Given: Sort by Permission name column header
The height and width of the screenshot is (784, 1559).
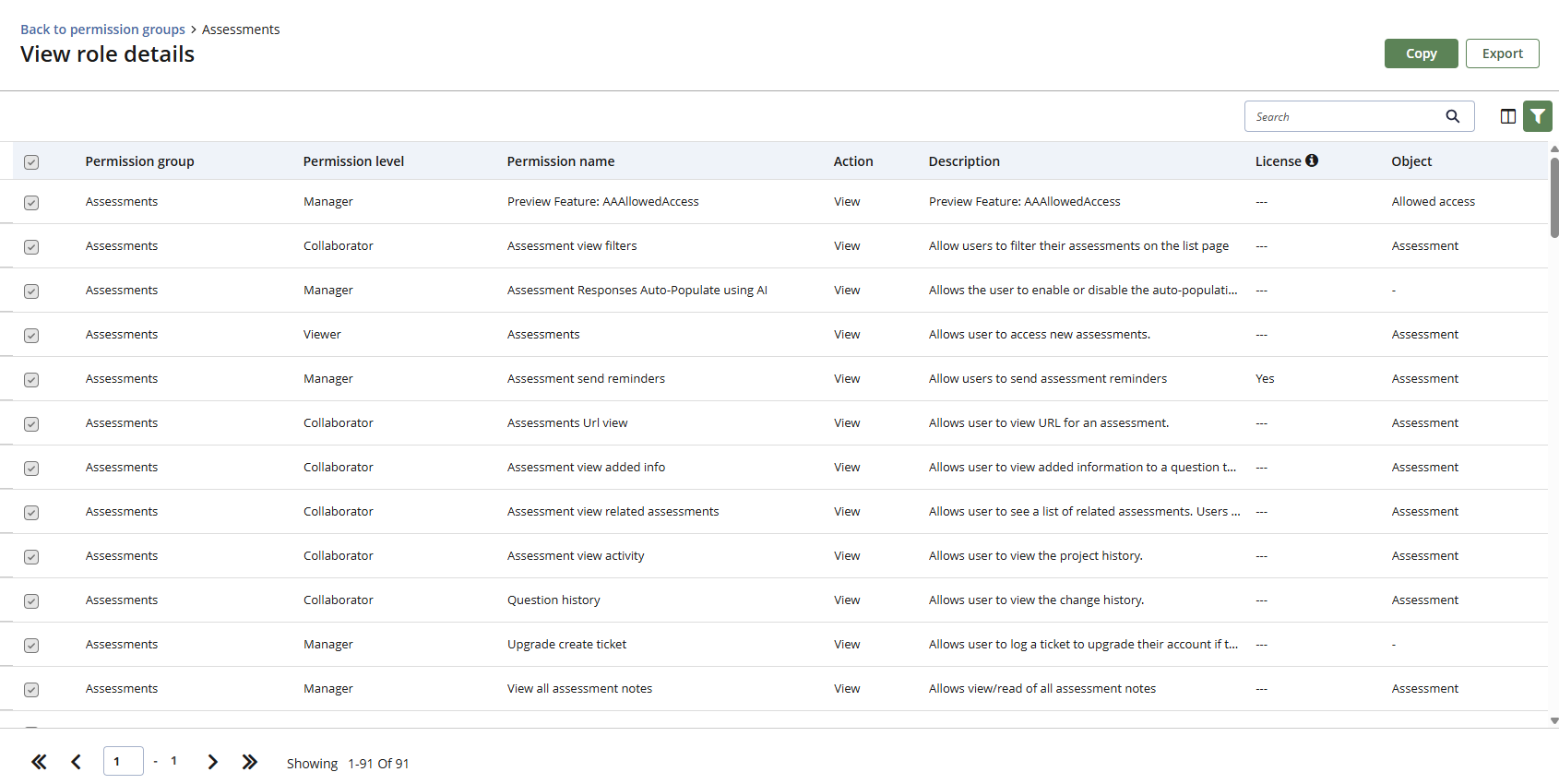Looking at the screenshot, I should (x=560, y=161).
